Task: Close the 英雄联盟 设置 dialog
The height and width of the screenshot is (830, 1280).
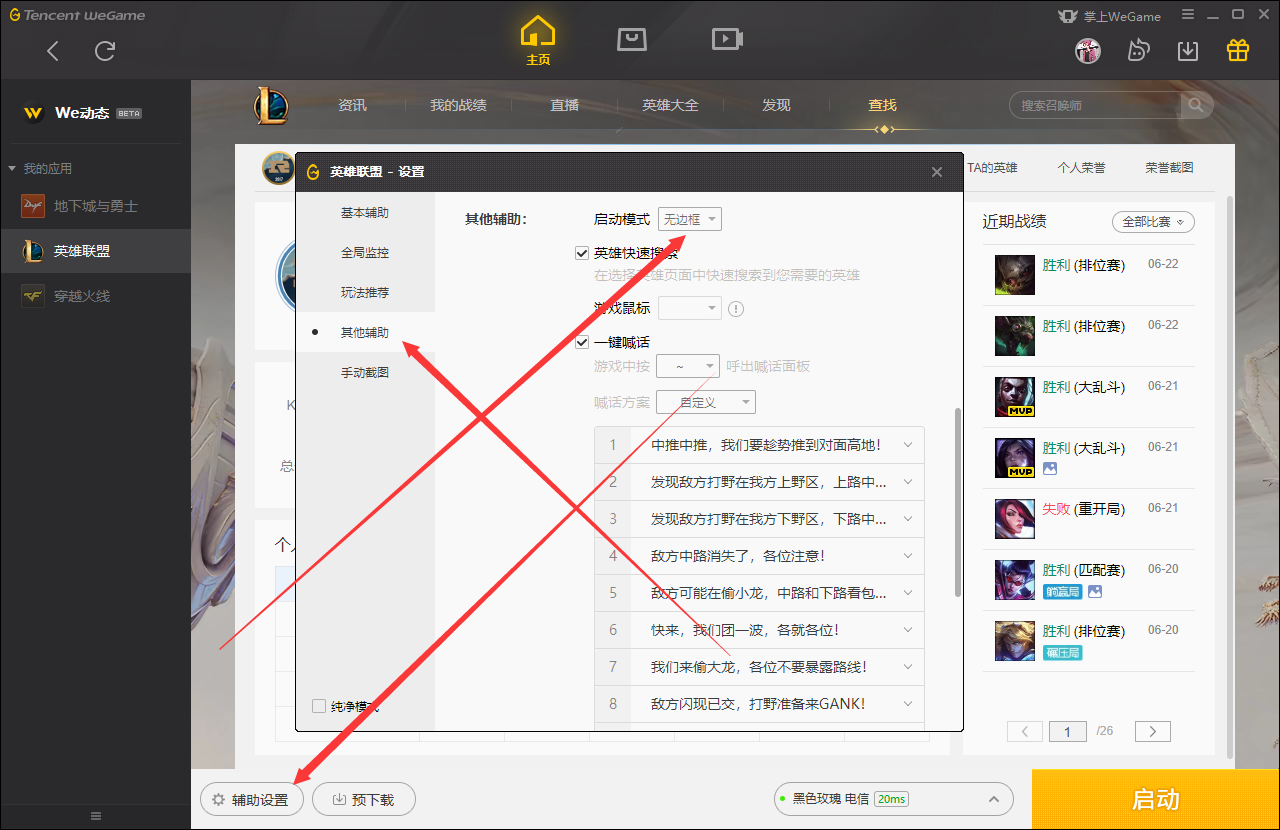Action: tap(937, 172)
